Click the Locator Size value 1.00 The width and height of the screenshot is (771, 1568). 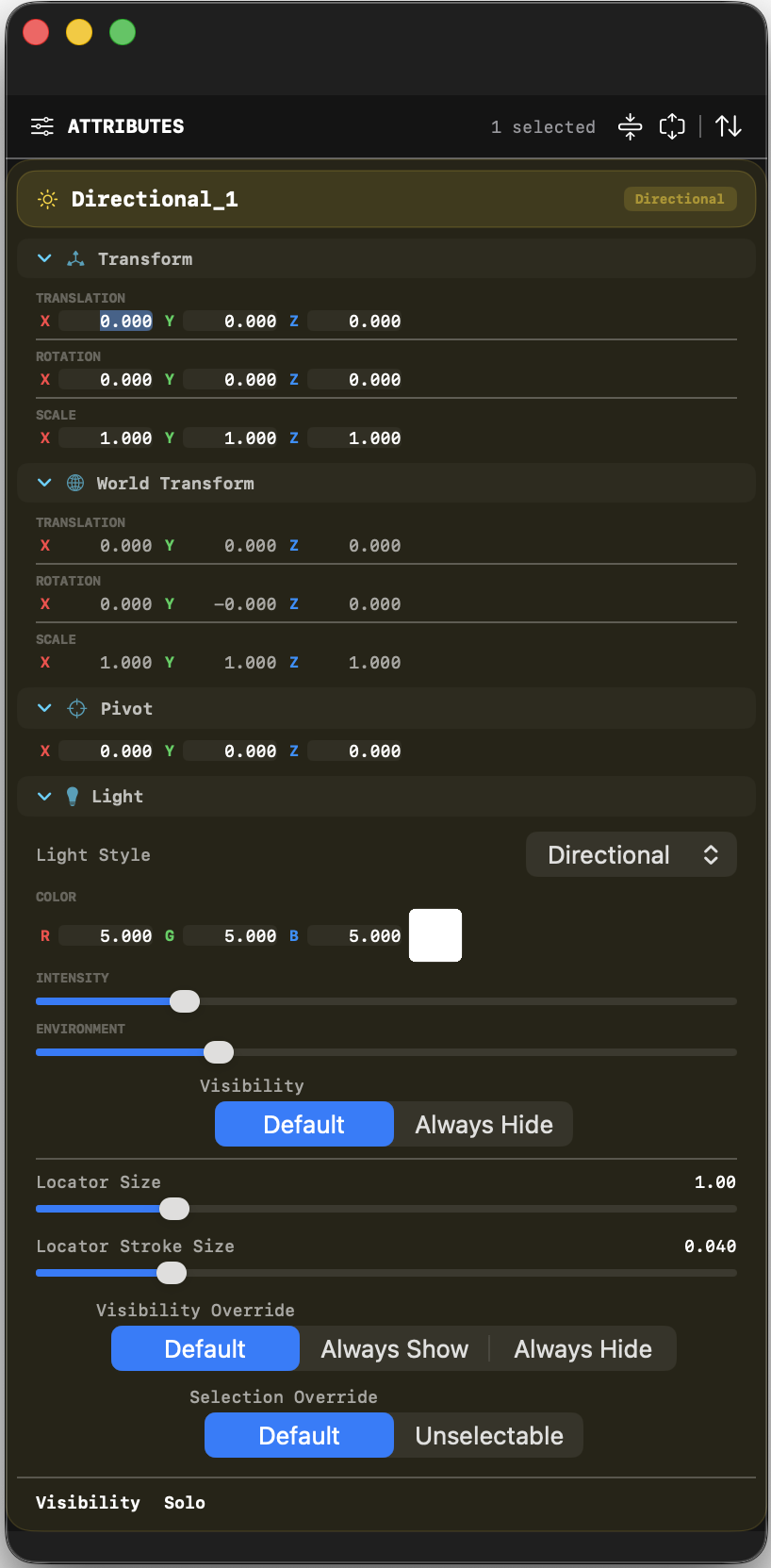(x=715, y=1182)
